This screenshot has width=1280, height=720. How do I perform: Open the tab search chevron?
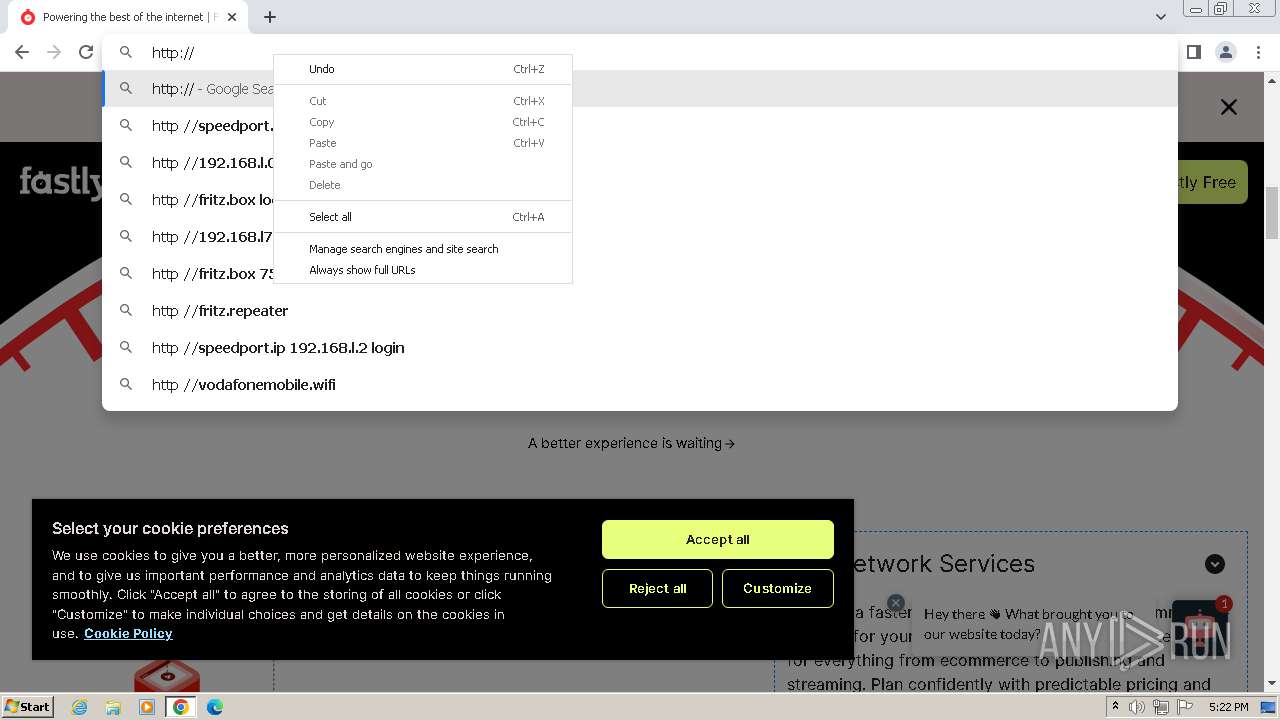tap(1161, 17)
